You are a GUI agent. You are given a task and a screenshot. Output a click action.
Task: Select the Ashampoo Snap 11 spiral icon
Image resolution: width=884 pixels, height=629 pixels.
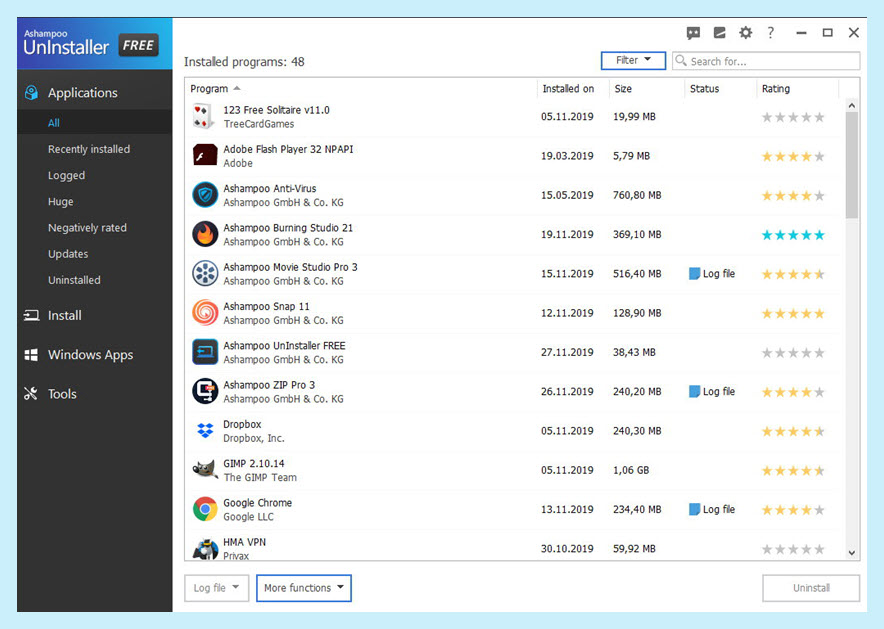[205, 313]
